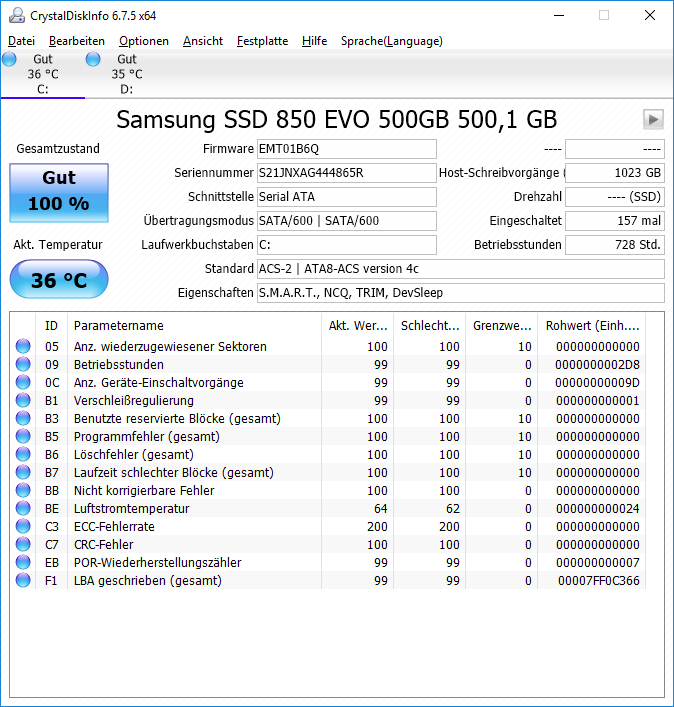Select 'Anz. wiederzugewiesener Sektoren' row text

point(170,346)
